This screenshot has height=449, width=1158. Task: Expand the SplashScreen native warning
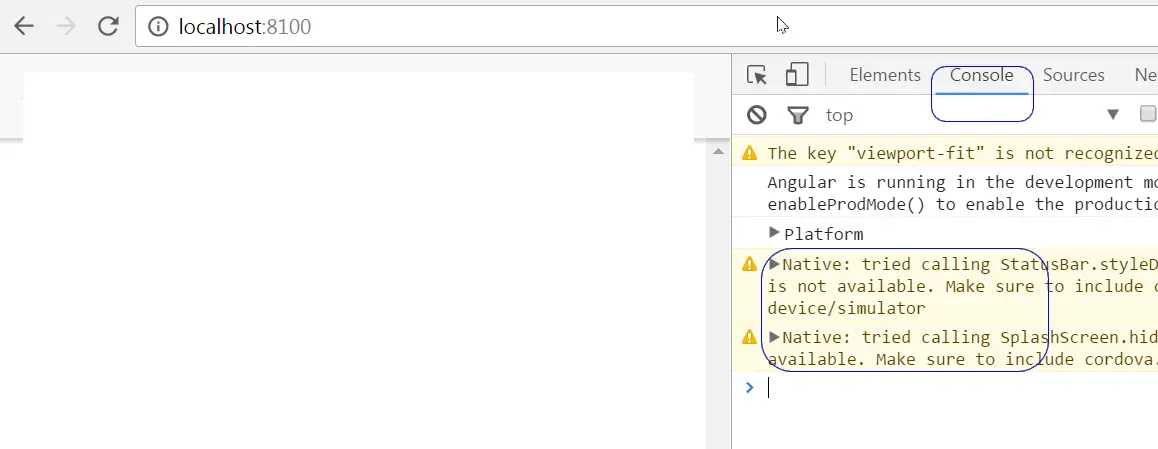click(x=774, y=337)
